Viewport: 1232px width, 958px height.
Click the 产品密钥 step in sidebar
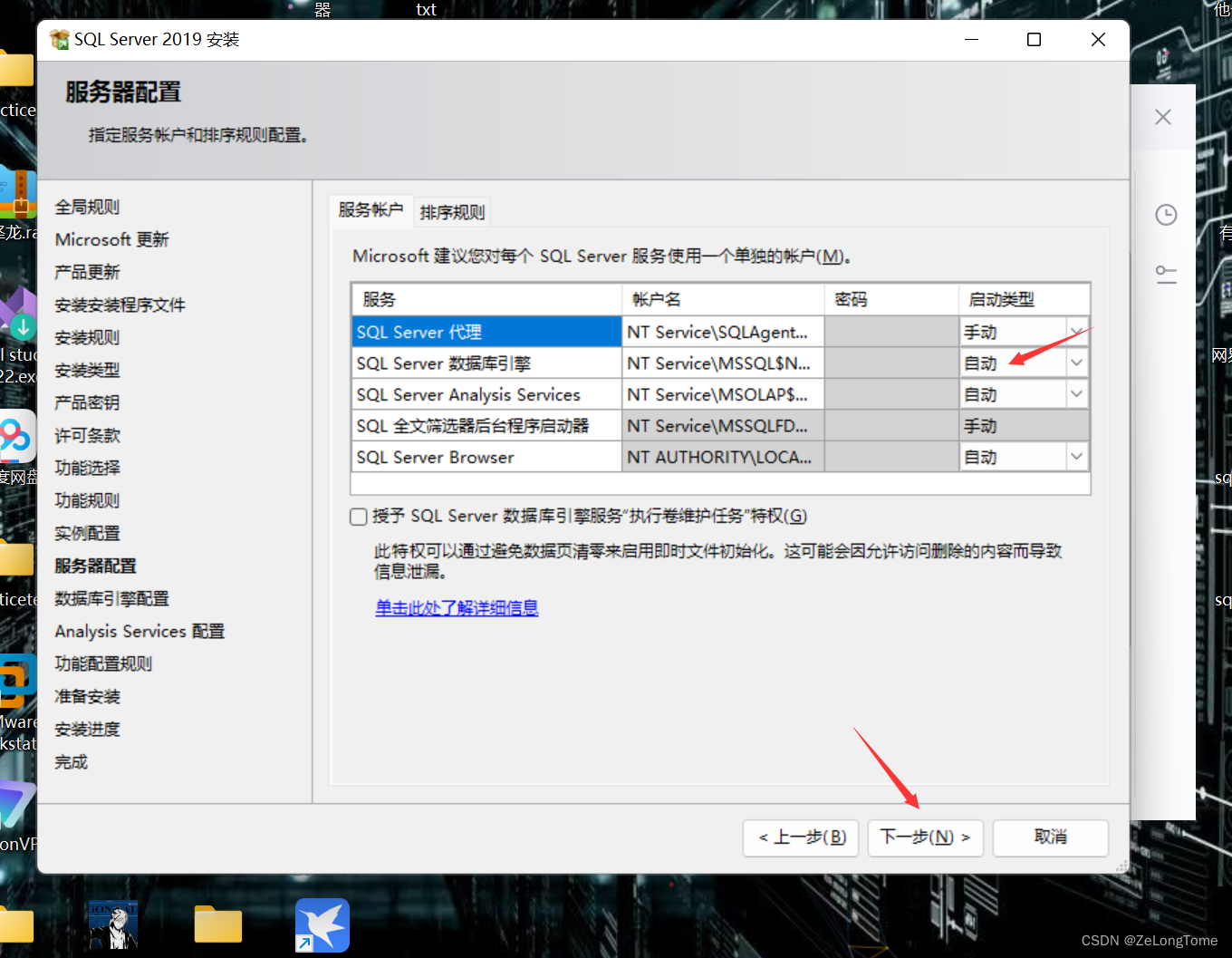pos(87,402)
